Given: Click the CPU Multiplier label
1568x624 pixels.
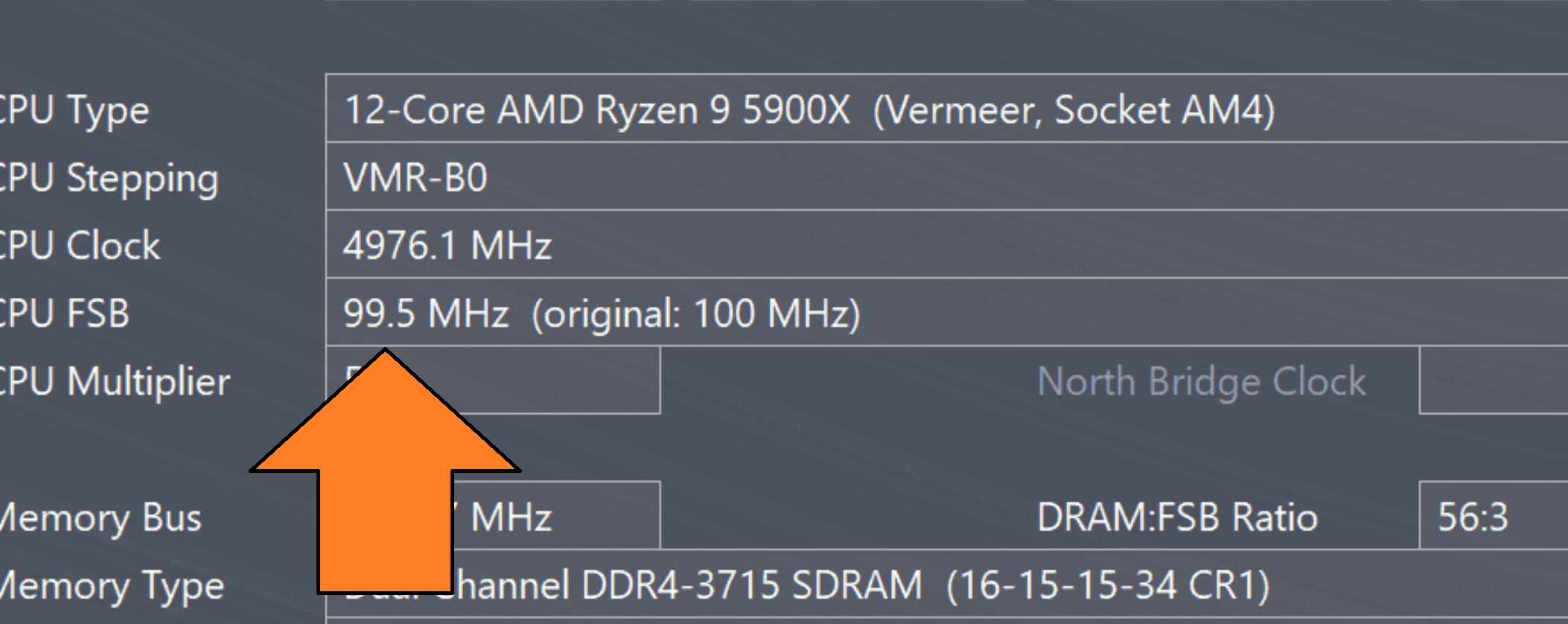Looking at the screenshot, I should 114,381.
